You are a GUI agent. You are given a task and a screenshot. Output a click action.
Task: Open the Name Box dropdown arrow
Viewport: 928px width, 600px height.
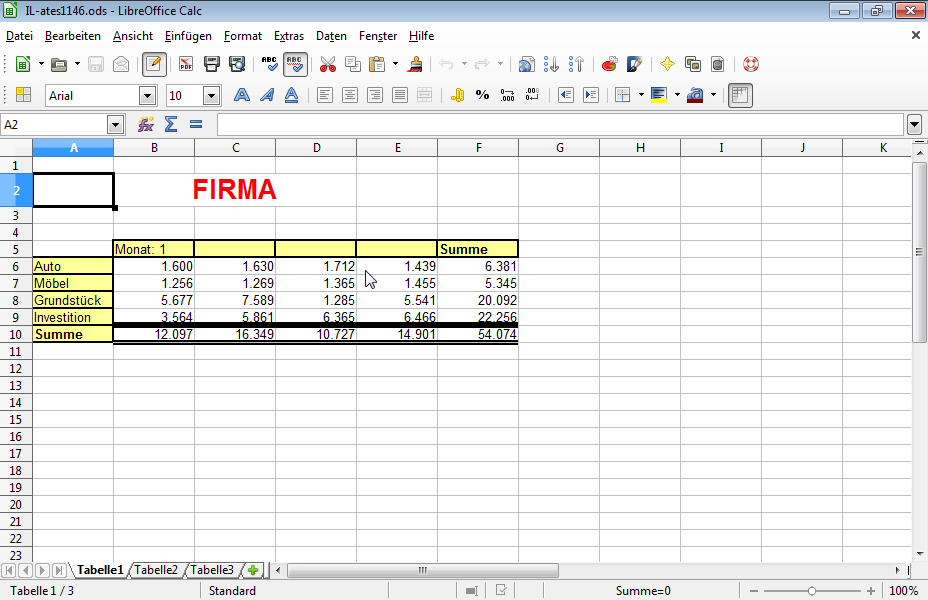(x=115, y=125)
